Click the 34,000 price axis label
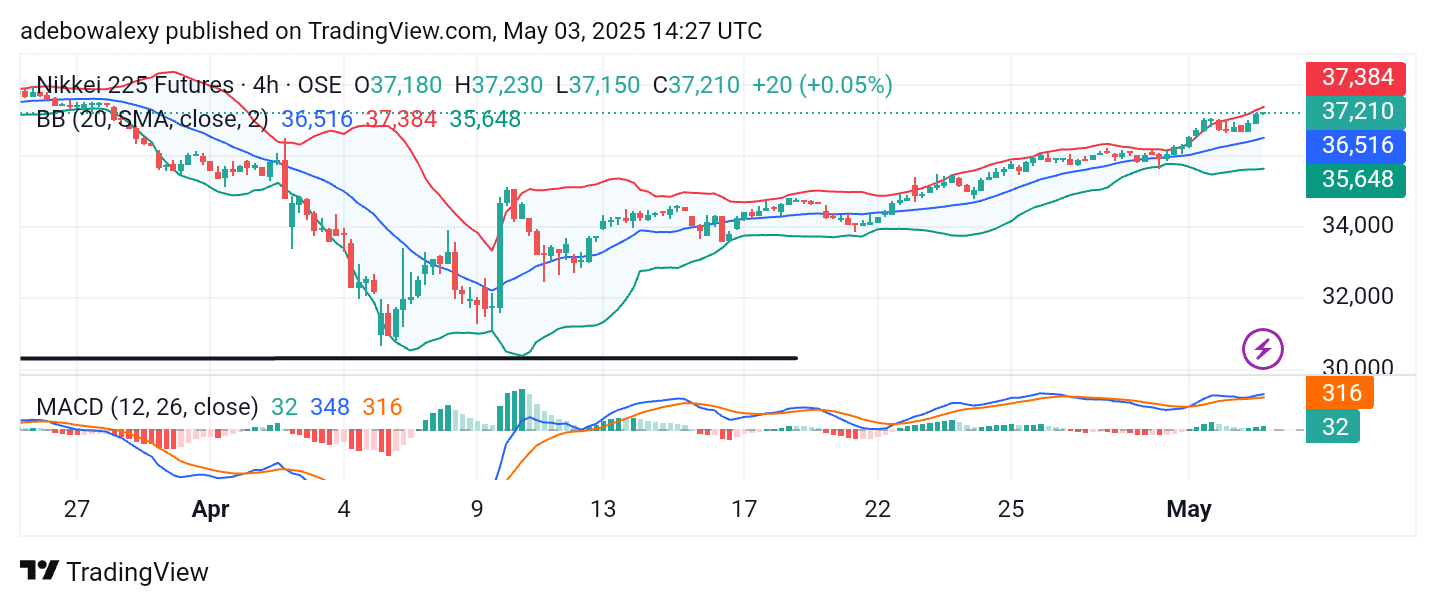 click(1357, 226)
